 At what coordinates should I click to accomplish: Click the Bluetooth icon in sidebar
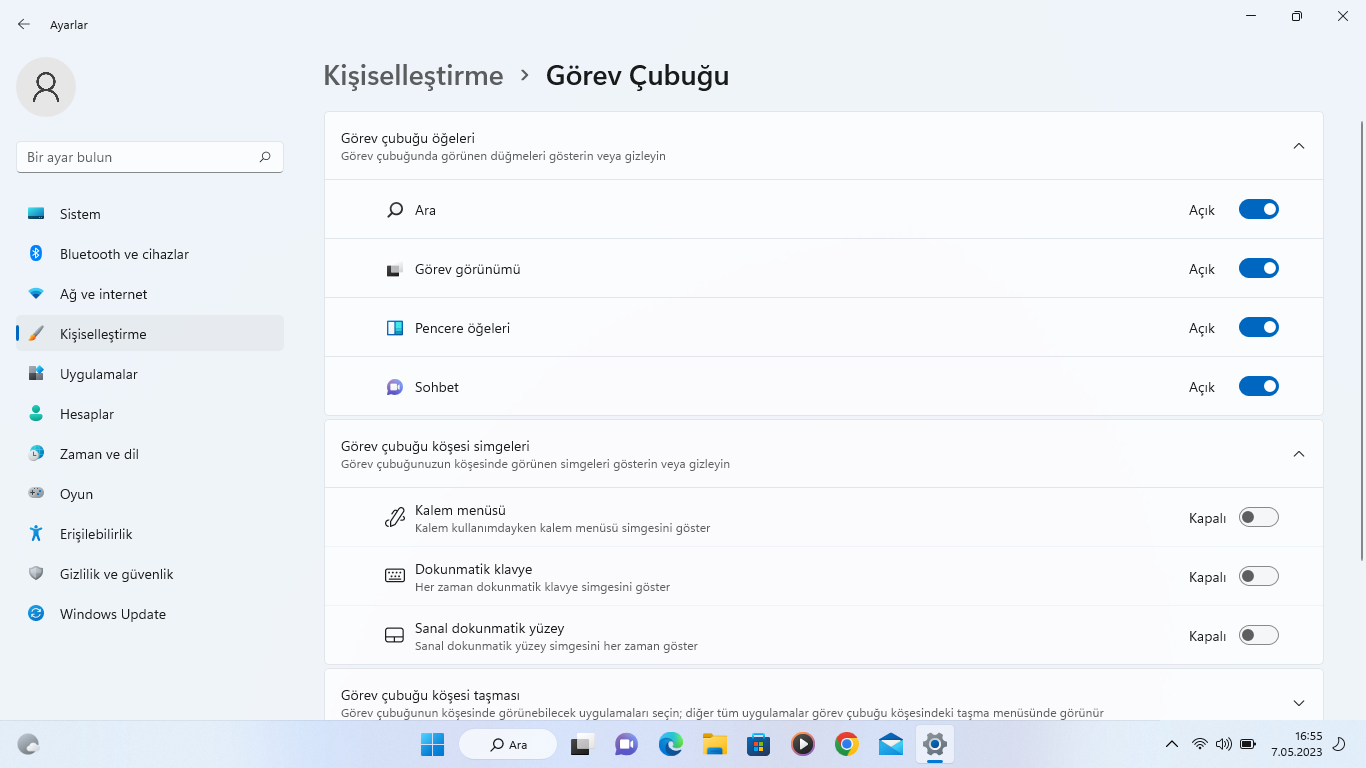pyautogui.click(x=36, y=254)
